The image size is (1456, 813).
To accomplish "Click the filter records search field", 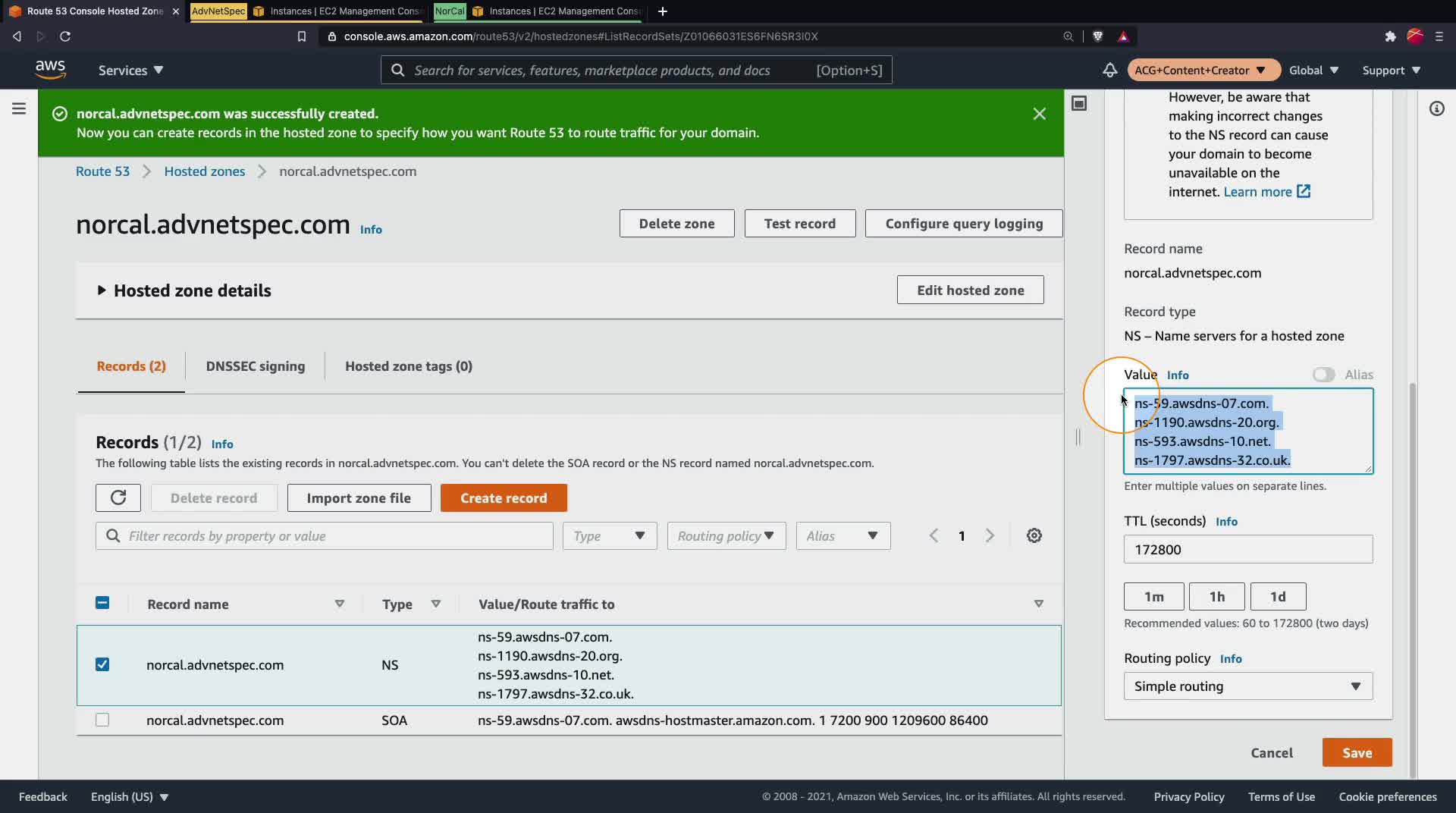I will (x=325, y=535).
